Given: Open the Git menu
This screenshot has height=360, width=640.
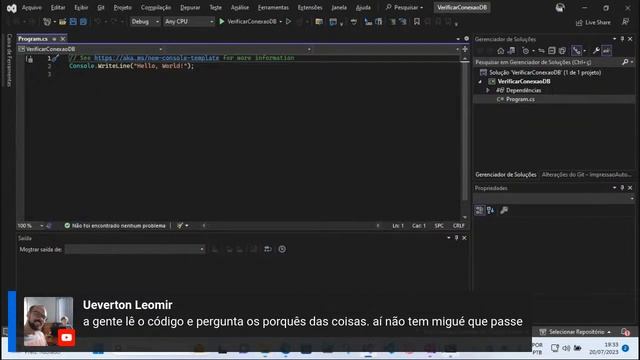Looking at the screenshot, I should pyautogui.click(x=101, y=7).
